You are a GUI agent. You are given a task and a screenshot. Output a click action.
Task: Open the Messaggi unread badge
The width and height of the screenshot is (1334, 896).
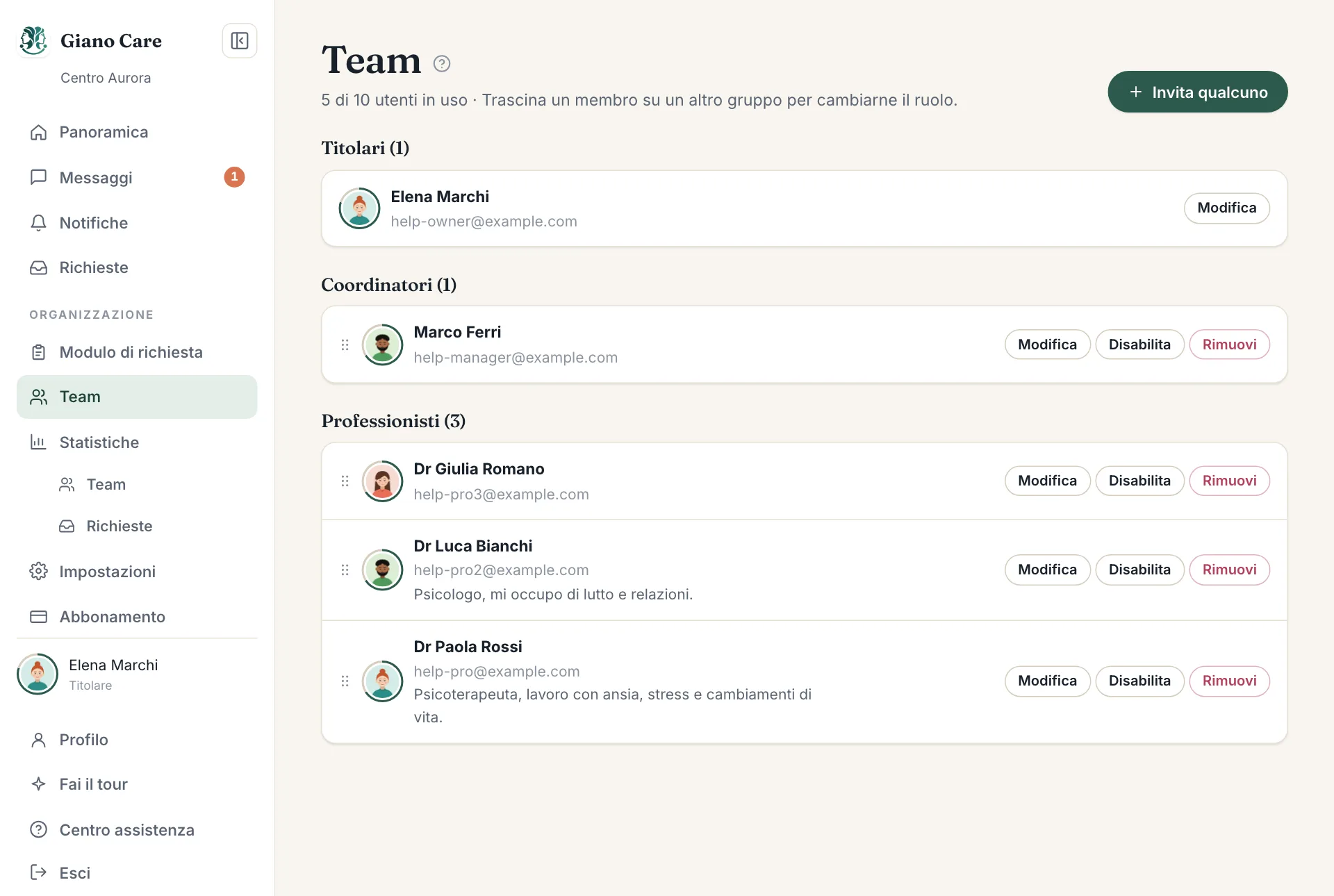[234, 177]
